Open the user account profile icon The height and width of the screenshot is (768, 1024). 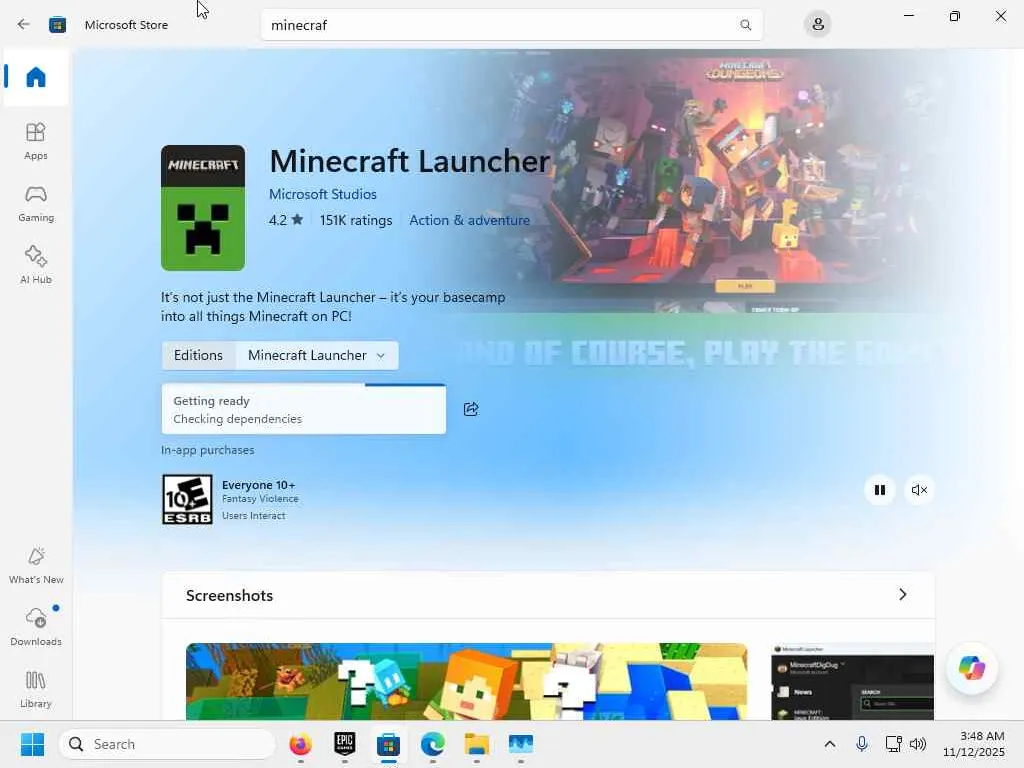pyautogui.click(x=818, y=25)
